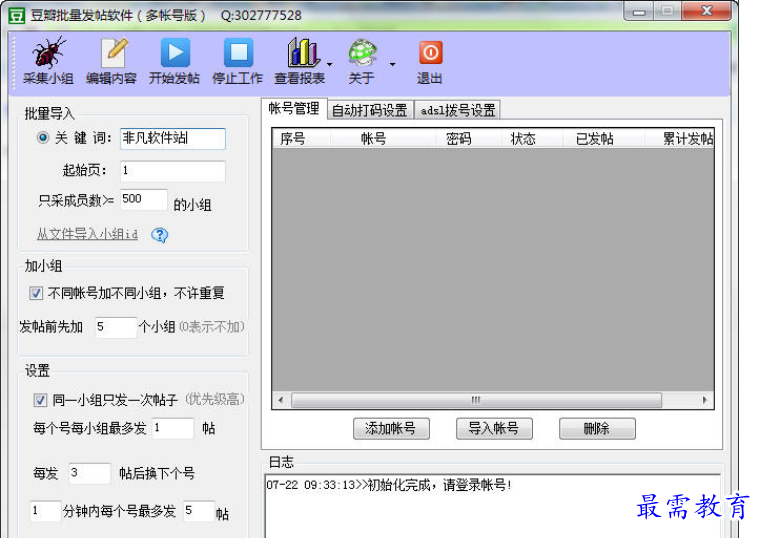Image resolution: width=758 pixels, height=538 pixels.
Task: Open the 自动打码设置 tab
Action: [370, 110]
